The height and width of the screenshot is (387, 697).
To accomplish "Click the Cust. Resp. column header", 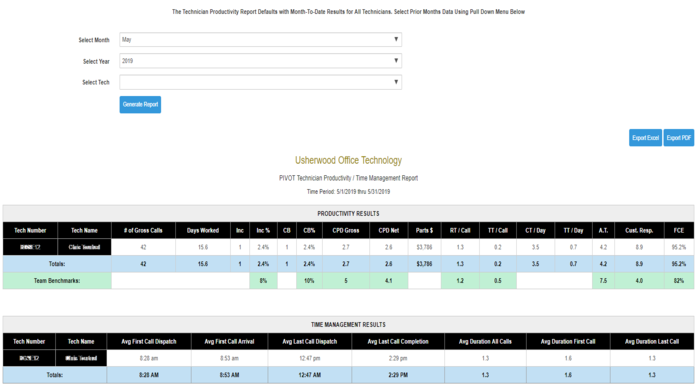I will pos(639,230).
